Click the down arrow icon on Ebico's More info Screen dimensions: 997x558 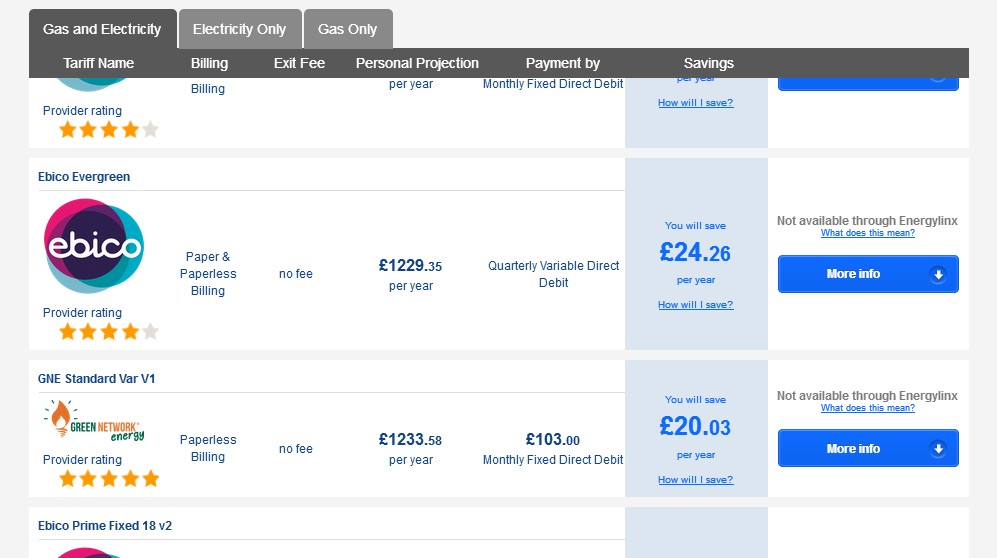[x=937, y=274]
